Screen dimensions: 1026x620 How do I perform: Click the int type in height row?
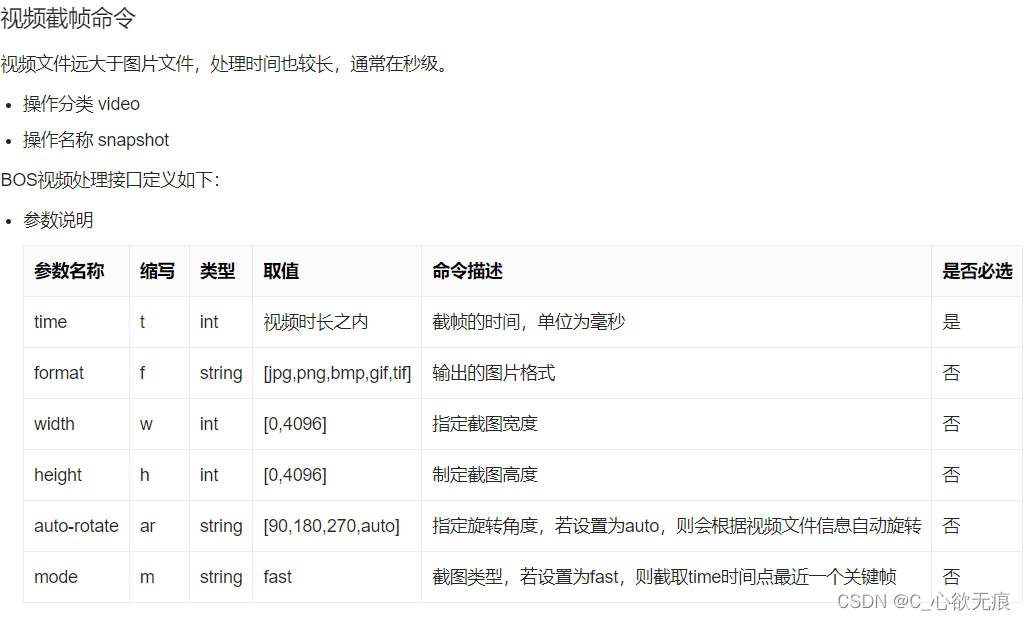coord(209,475)
